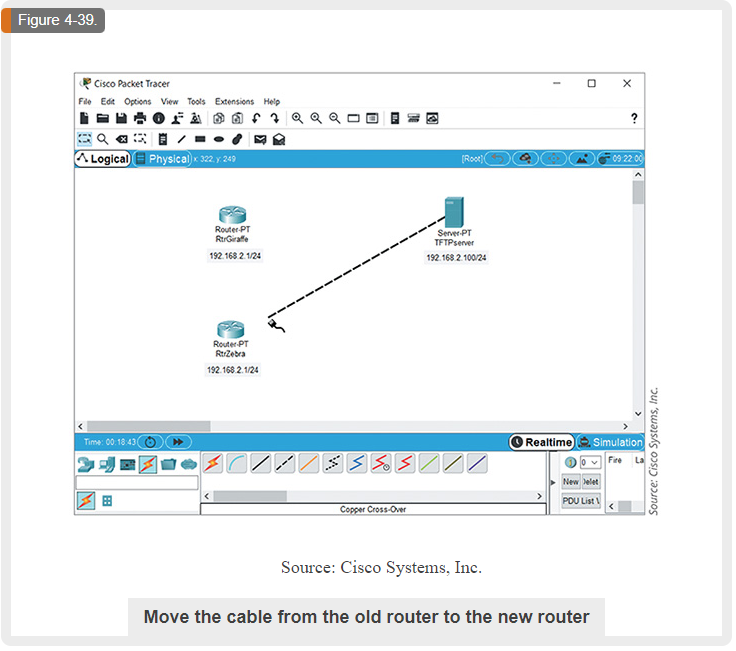Redo the last action

coord(275,118)
